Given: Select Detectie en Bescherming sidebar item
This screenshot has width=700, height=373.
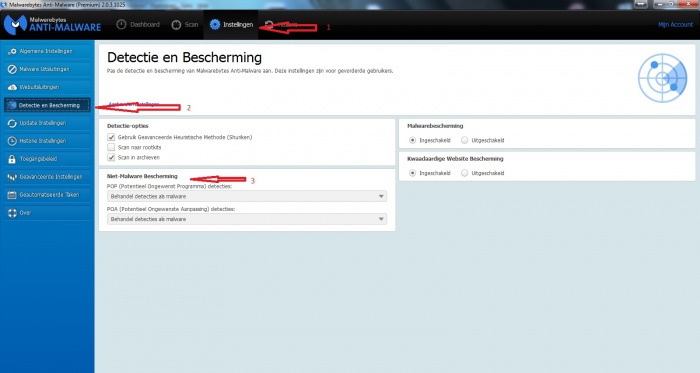Looking at the screenshot, I should pos(47,105).
